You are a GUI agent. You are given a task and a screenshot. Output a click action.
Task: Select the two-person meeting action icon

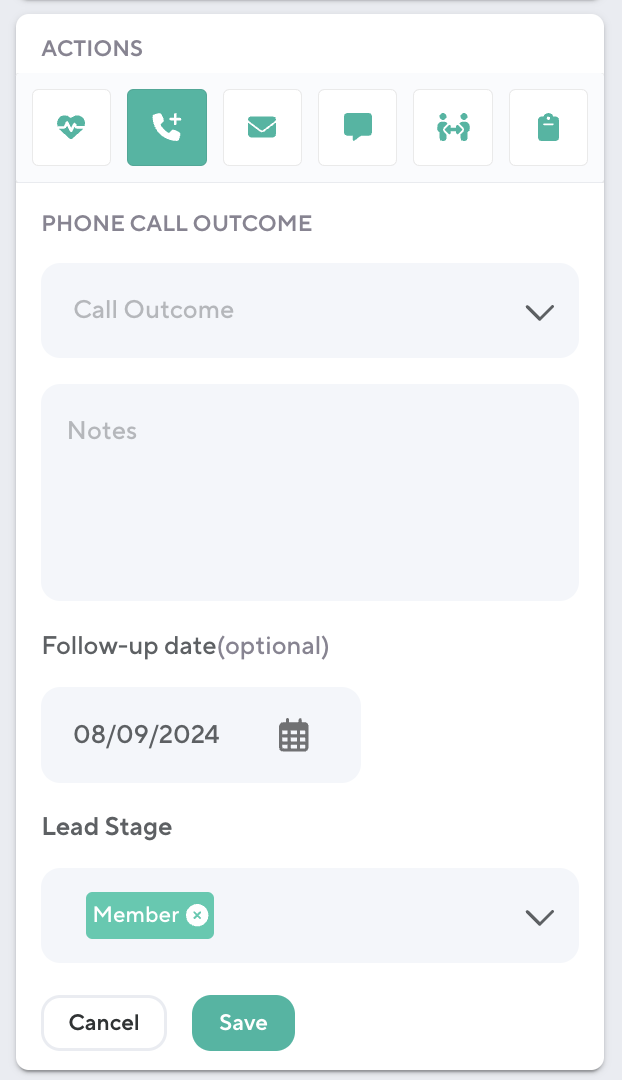(453, 127)
